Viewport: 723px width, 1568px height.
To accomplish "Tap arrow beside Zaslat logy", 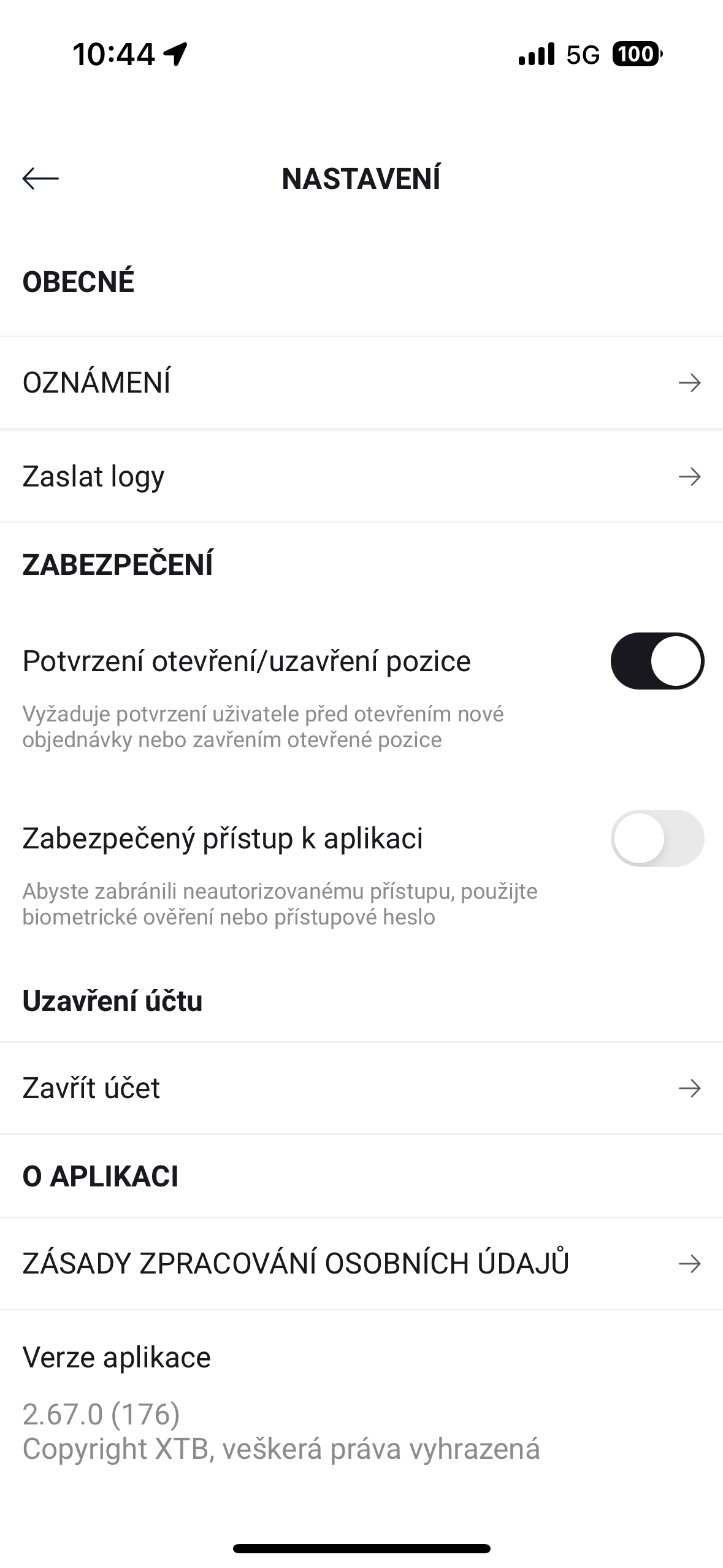I will click(x=689, y=477).
